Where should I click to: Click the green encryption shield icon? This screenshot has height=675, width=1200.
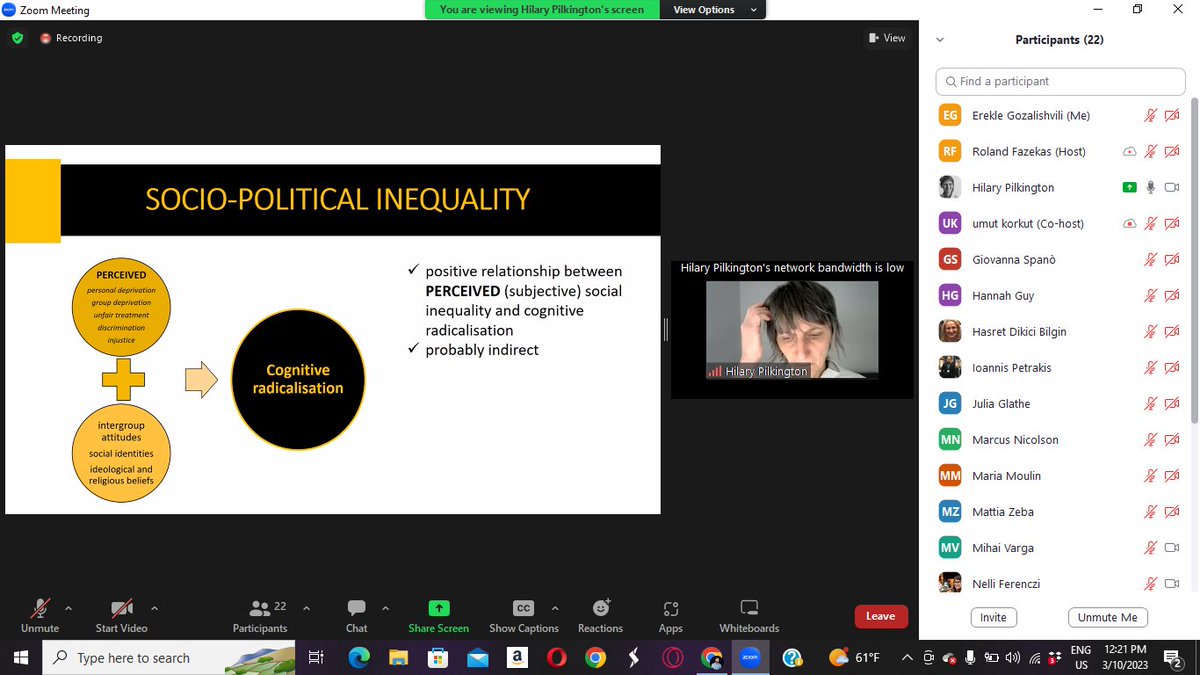(x=17, y=38)
